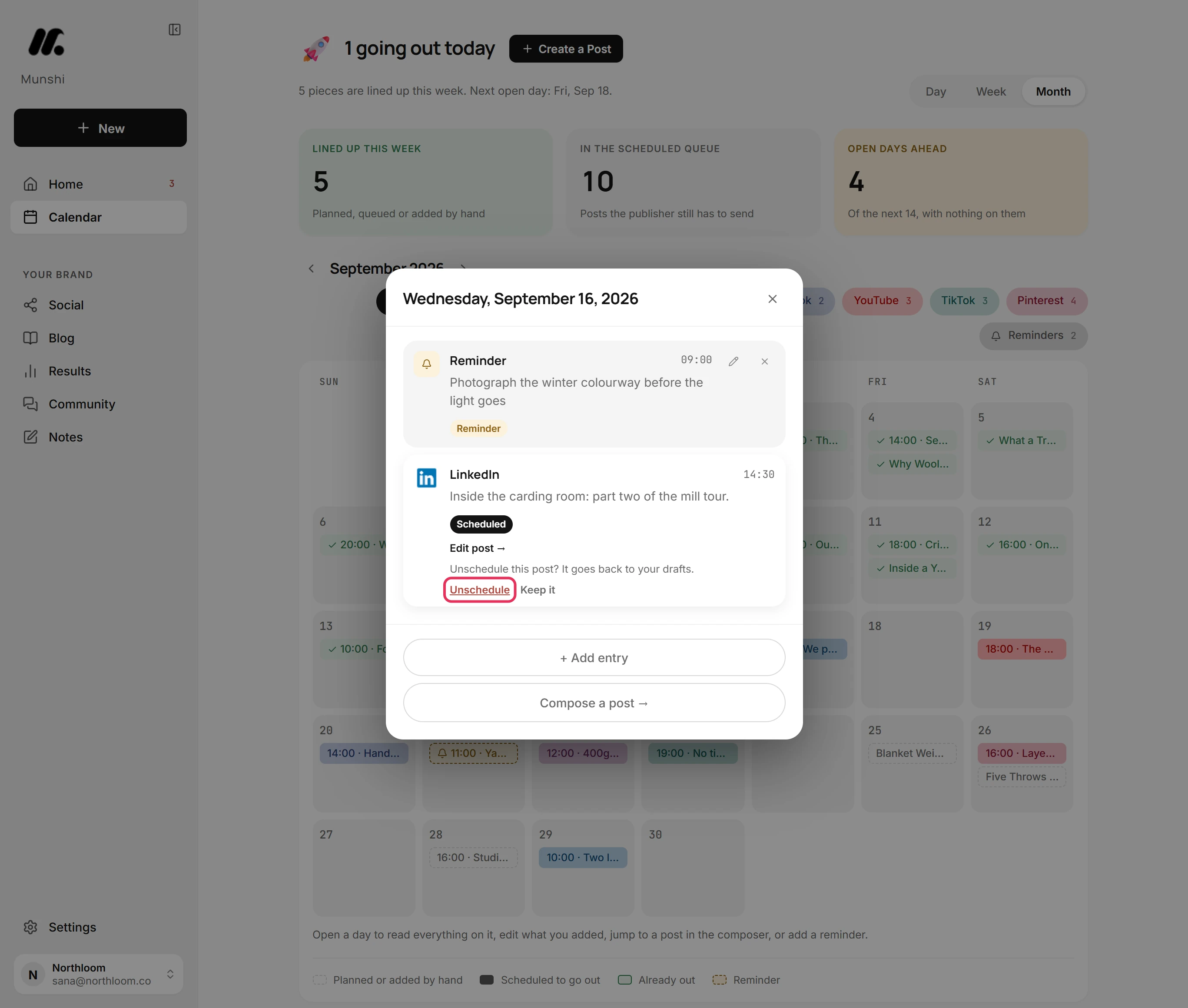The image size is (1188, 1008).
Task: Open Notes page
Action: click(98, 437)
